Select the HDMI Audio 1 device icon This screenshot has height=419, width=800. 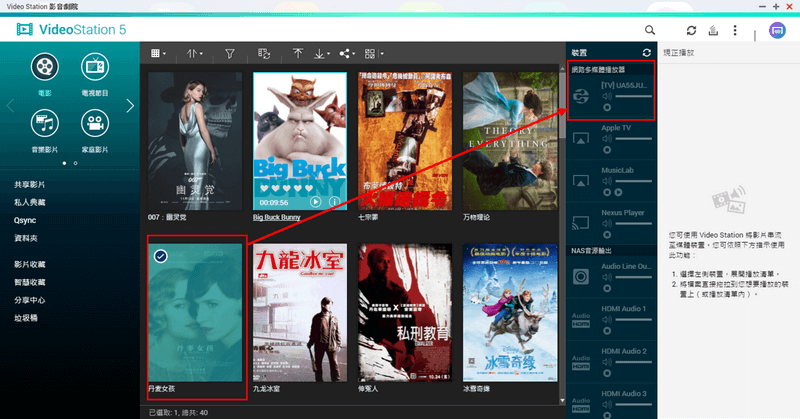point(581,320)
